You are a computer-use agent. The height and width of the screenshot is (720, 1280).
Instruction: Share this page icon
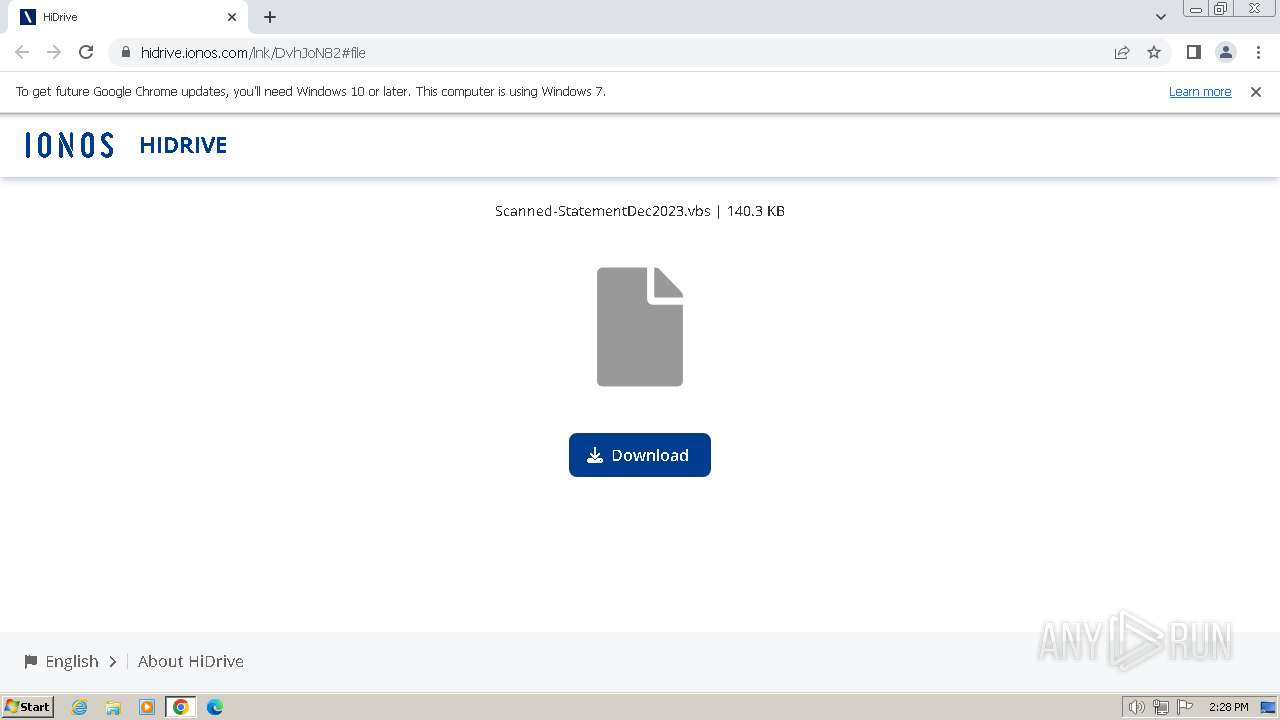pyautogui.click(x=1122, y=52)
